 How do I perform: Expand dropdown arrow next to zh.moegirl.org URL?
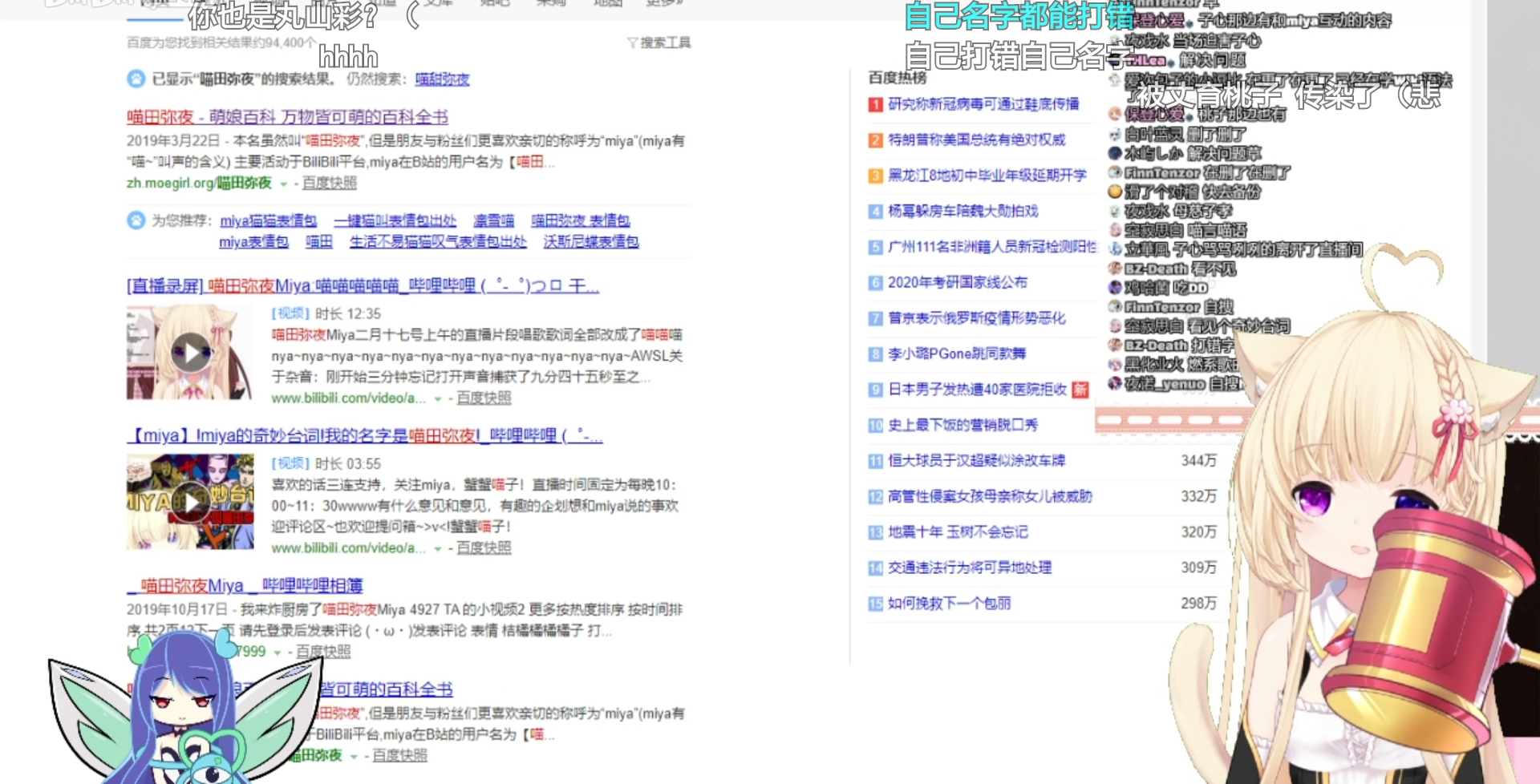click(283, 184)
